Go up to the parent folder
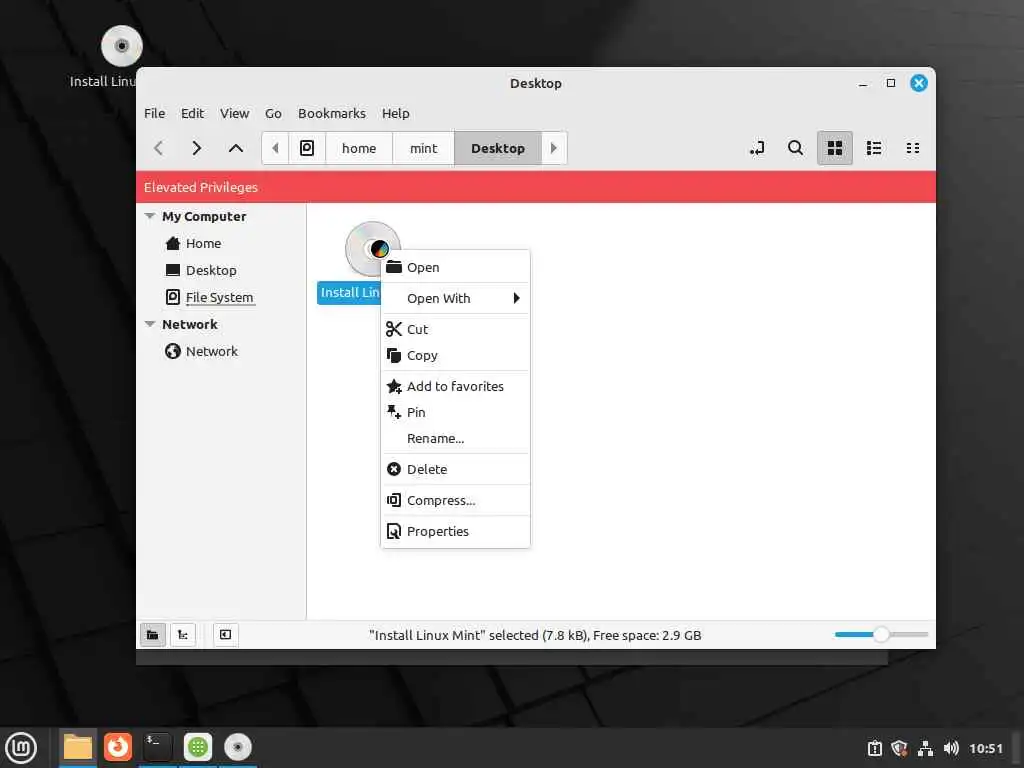1024x768 pixels. click(x=236, y=148)
